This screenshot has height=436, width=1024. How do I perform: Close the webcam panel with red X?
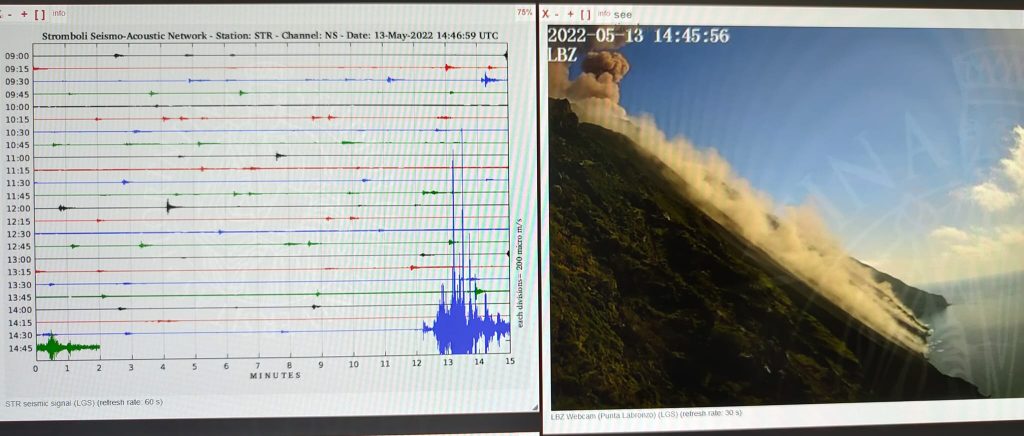[546, 14]
